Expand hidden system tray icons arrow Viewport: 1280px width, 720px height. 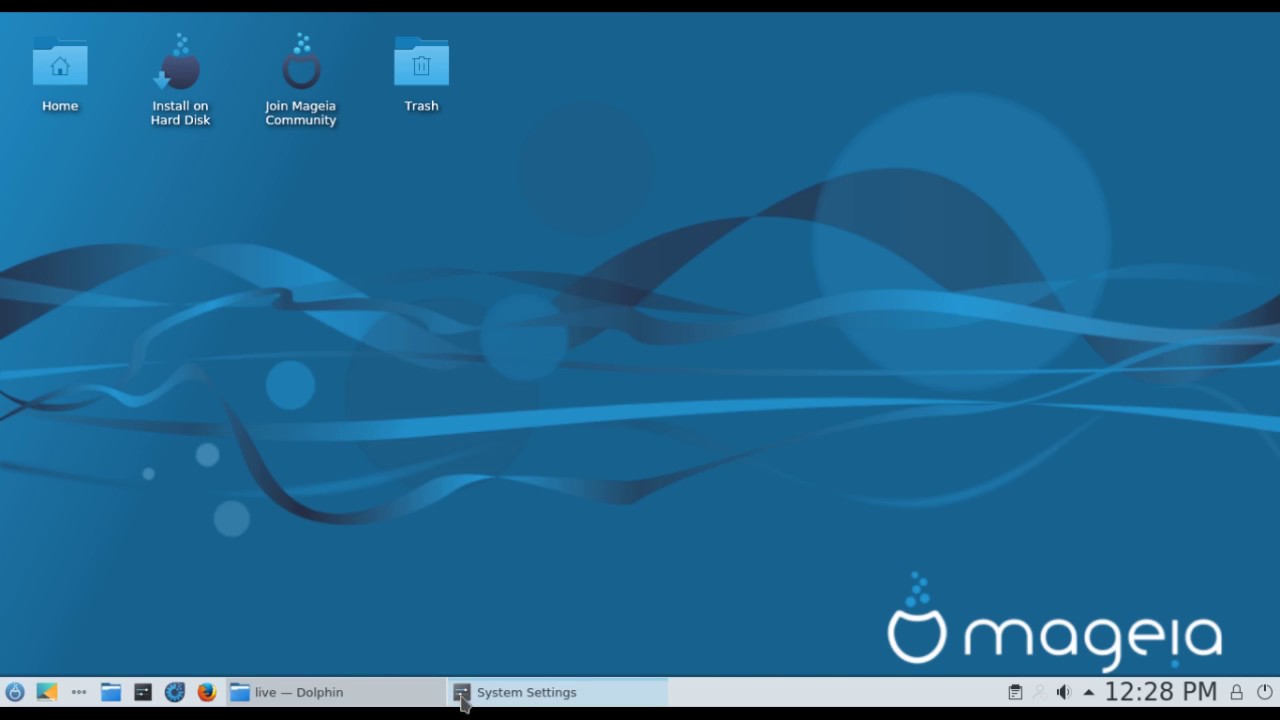(1088, 692)
